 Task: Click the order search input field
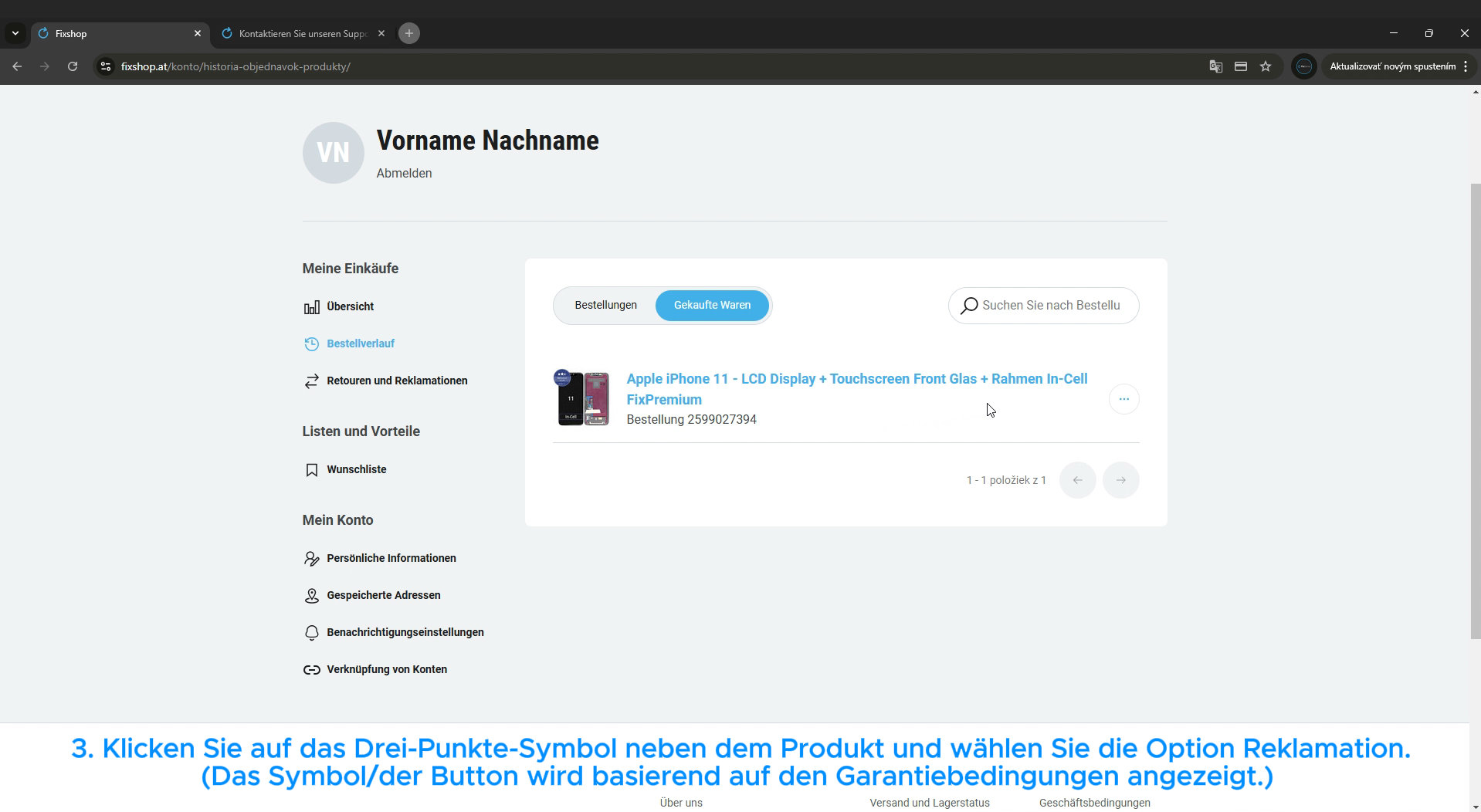1050,306
